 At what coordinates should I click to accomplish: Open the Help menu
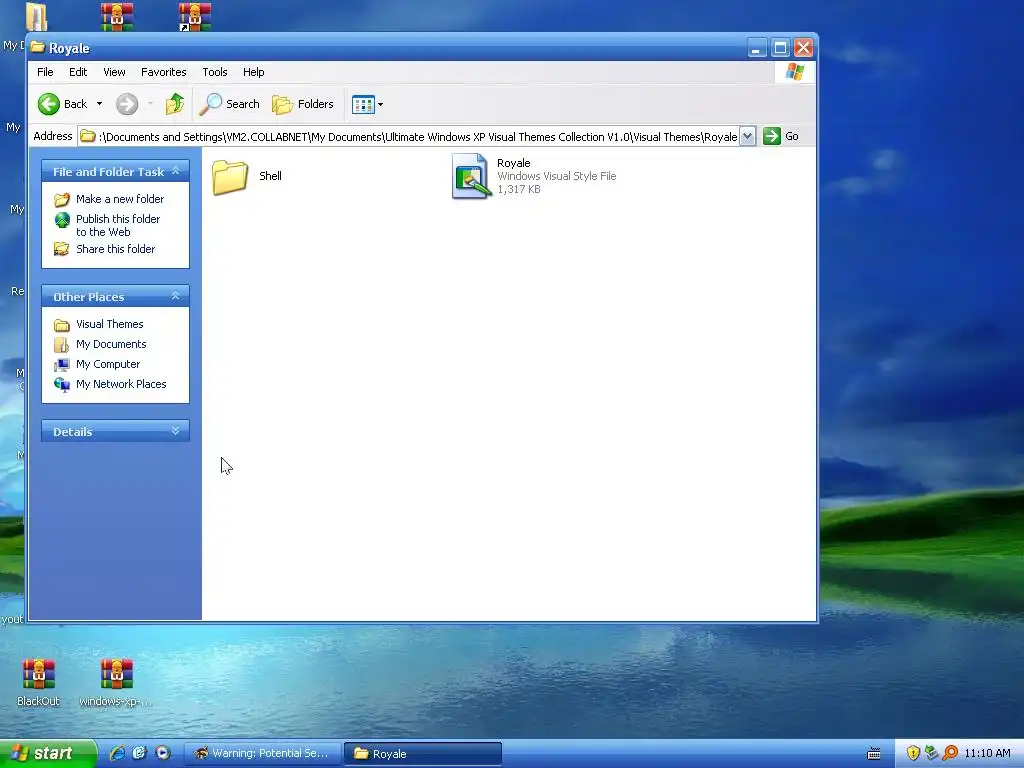click(x=253, y=72)
